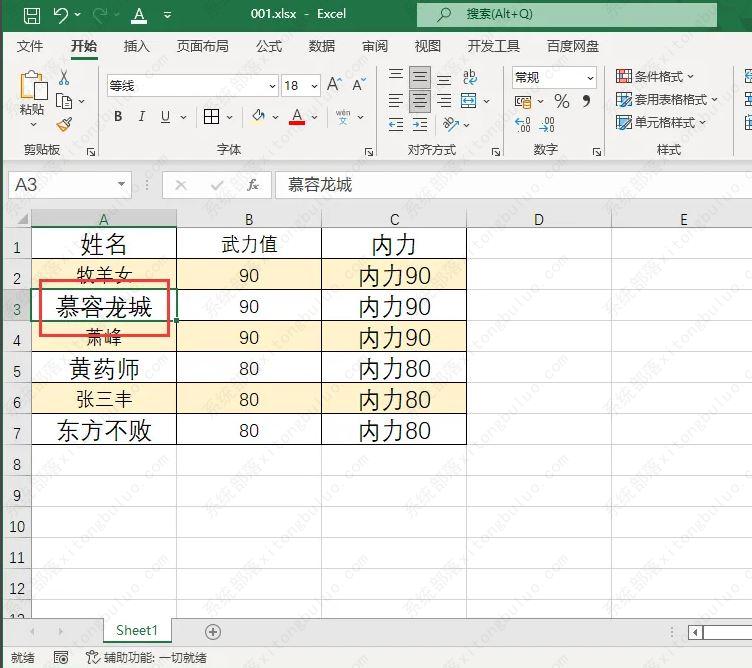The image size is (752, 668).
Task: Select the cell containing 东方不败
Action: pos(104,430)
